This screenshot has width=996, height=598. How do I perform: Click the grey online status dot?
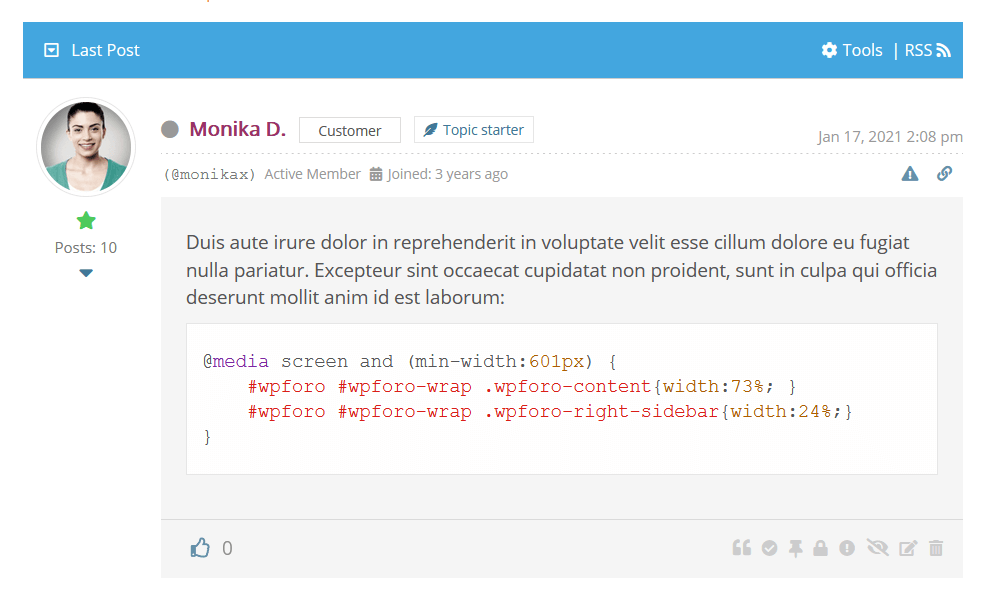tap(170, 129)
